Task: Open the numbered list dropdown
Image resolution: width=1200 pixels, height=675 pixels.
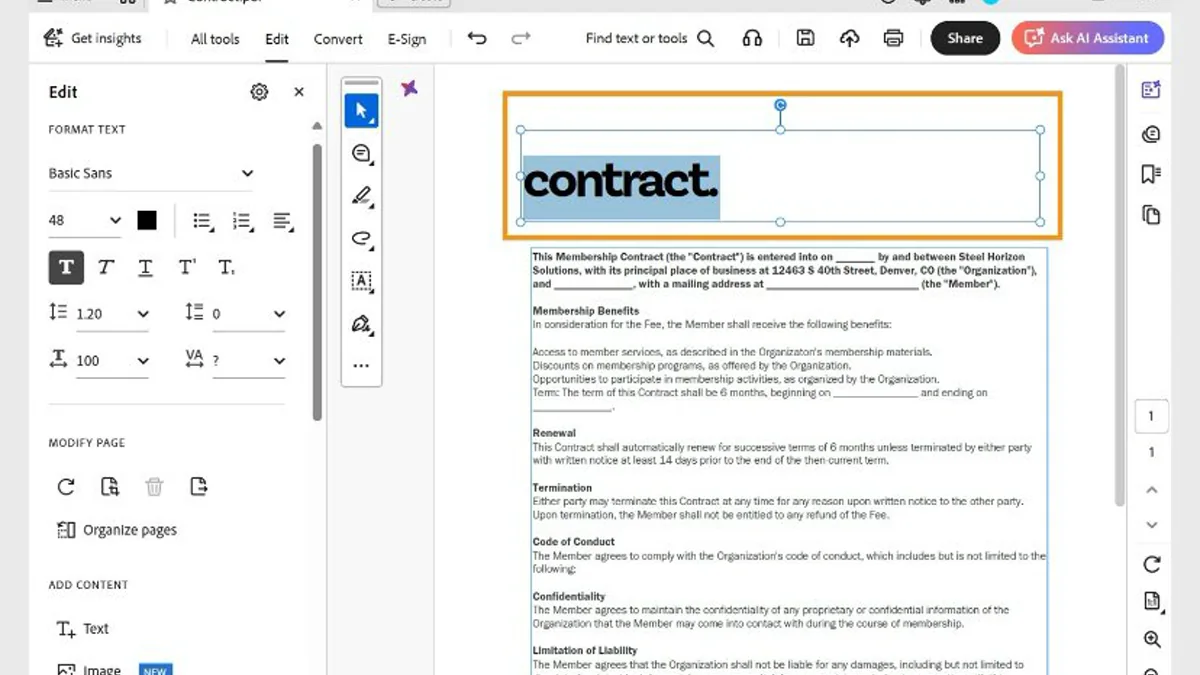Action: tap(243, 221)
